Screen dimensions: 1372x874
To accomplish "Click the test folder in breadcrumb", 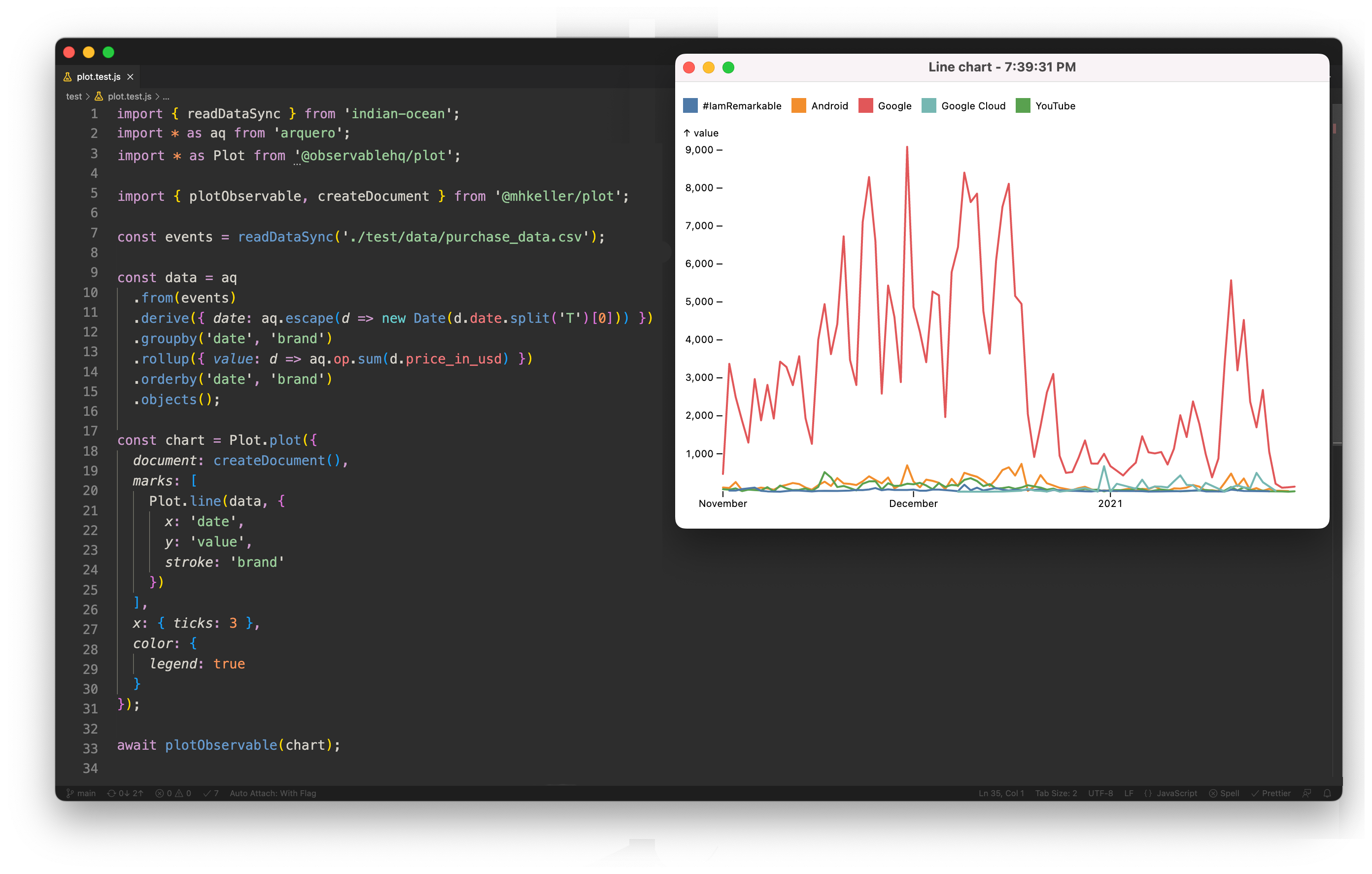I will (x=73, y=96).
